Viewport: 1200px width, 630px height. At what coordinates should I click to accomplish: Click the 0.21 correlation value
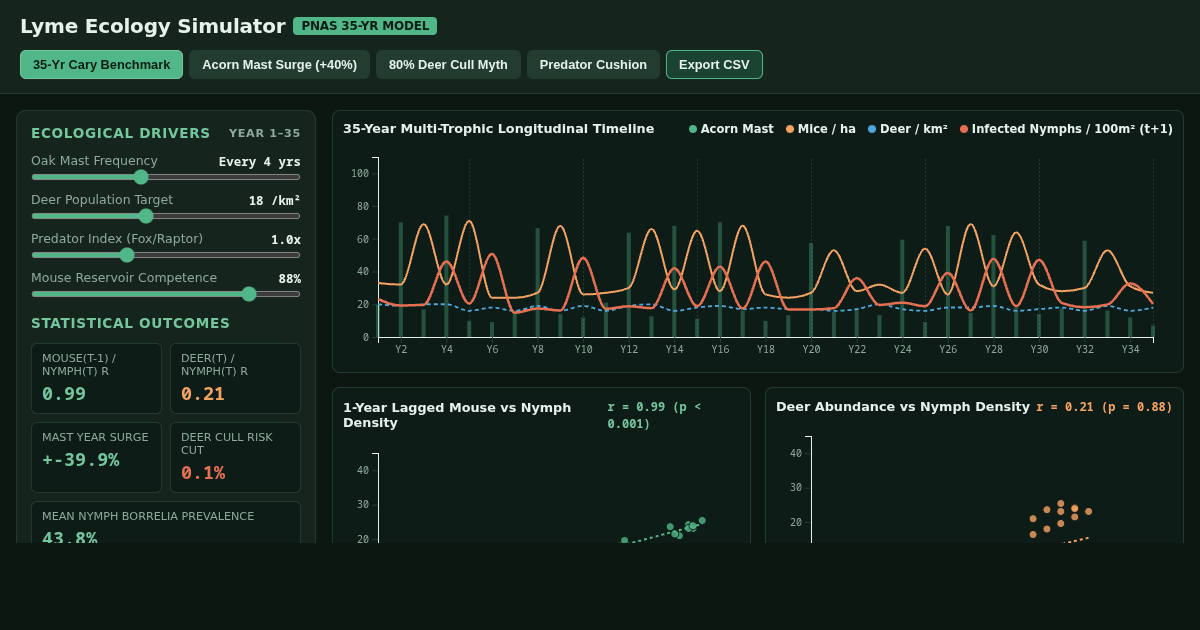[x=203, y=394]
